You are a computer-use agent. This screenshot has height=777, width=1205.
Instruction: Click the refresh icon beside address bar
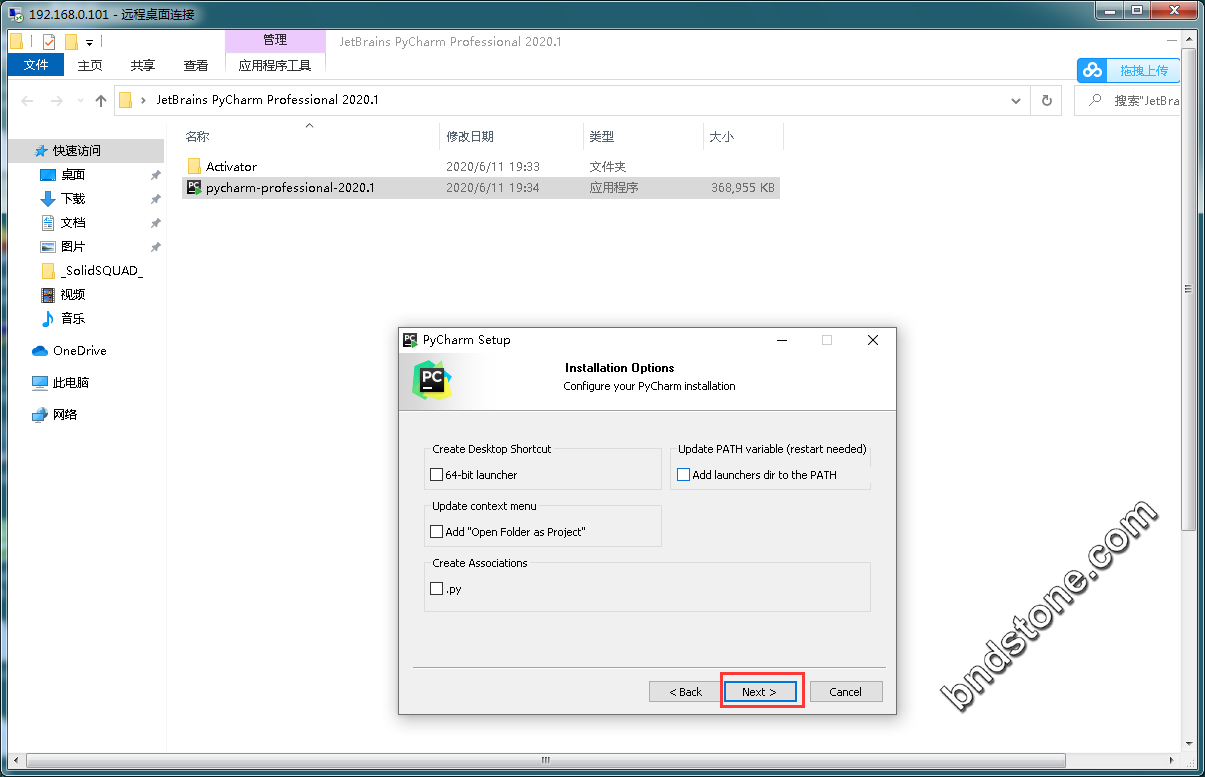click(x=1046, y=100)
